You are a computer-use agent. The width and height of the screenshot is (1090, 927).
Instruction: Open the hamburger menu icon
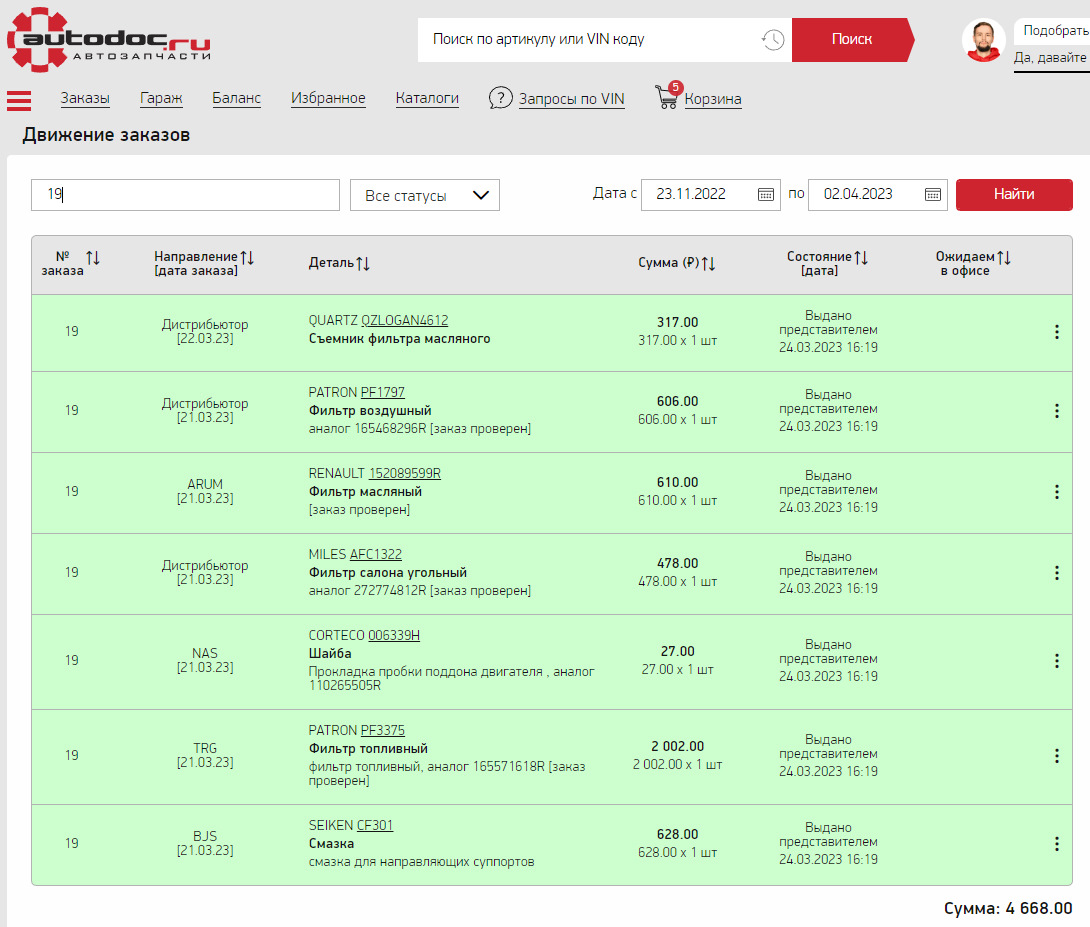(19, 101)
